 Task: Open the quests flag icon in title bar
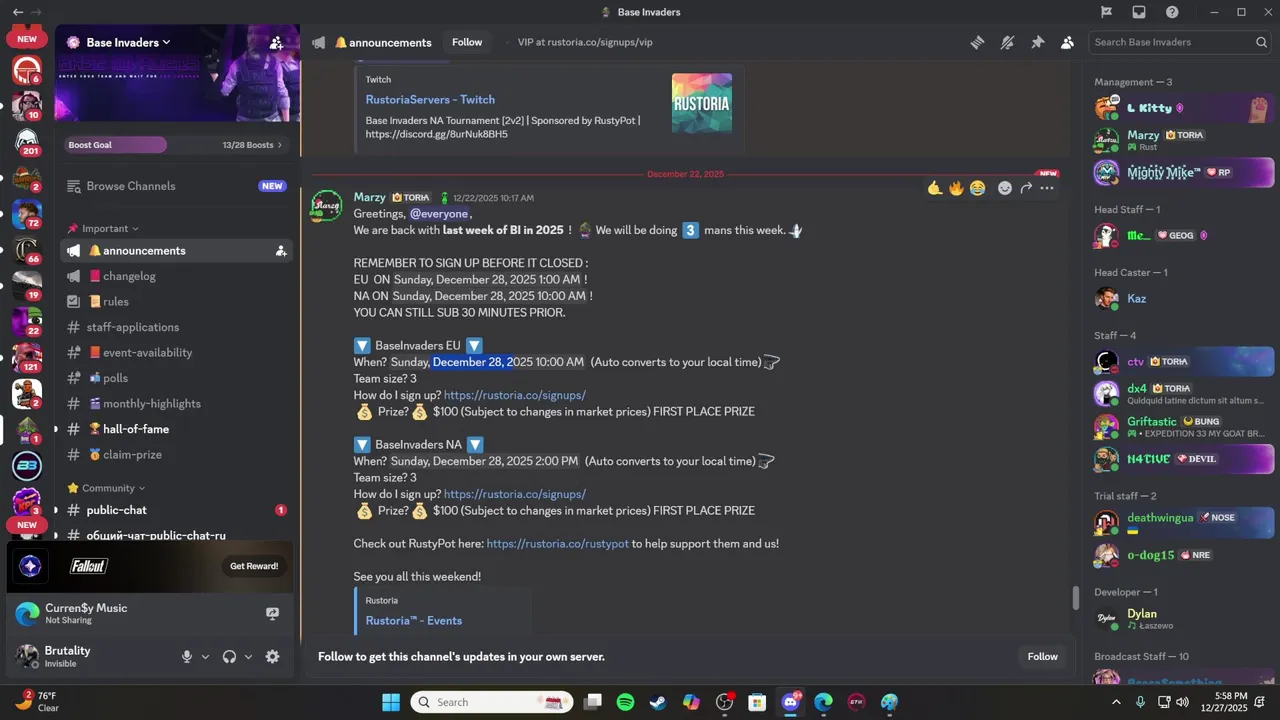(x=1106, y=12)
